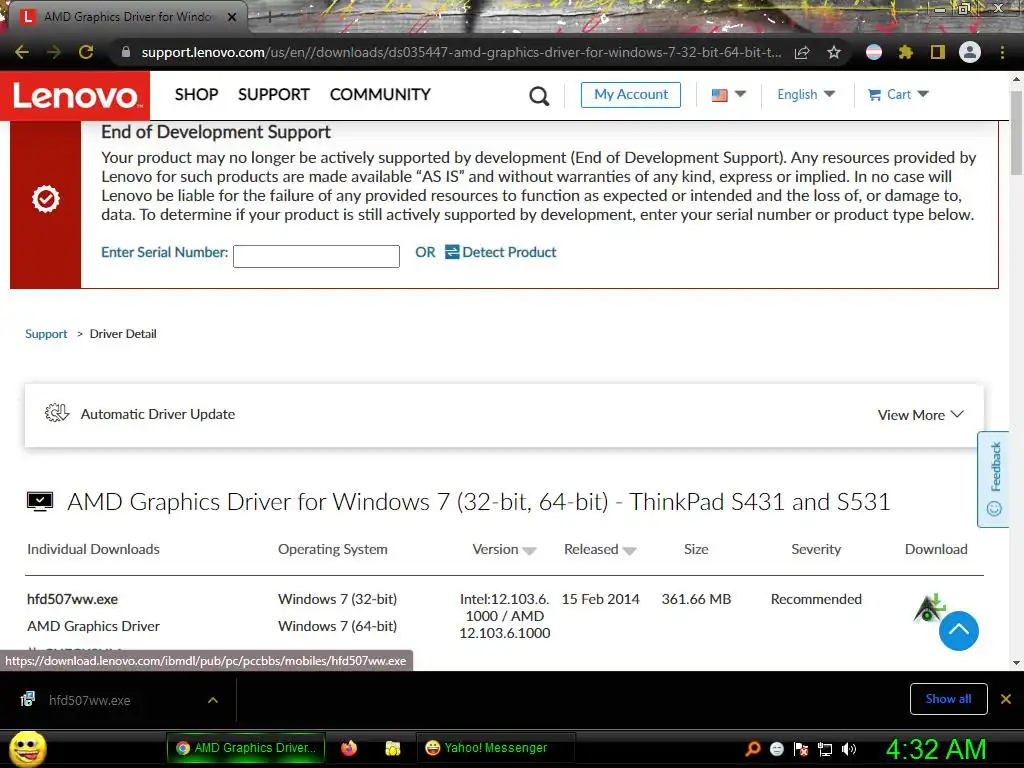This screenshot has width=1024, height=768.
Task: Open a new browser tab
Action: 269,17
